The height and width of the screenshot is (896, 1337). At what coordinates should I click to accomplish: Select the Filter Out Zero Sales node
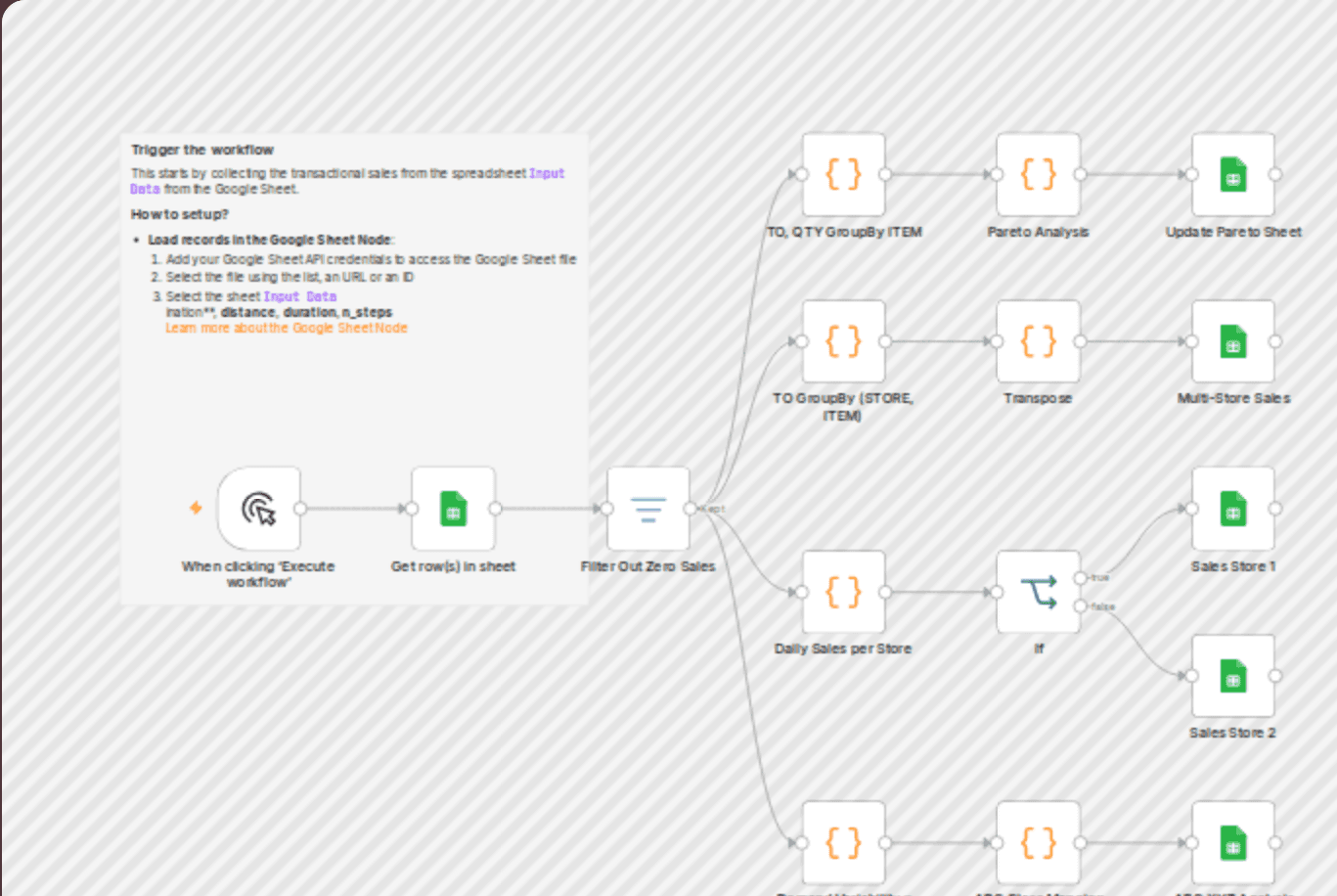(x=648, y=509)
